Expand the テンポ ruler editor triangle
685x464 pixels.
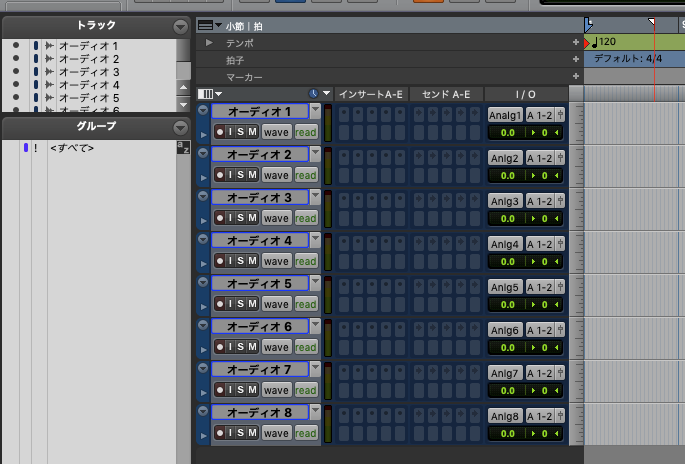(209, 43)
